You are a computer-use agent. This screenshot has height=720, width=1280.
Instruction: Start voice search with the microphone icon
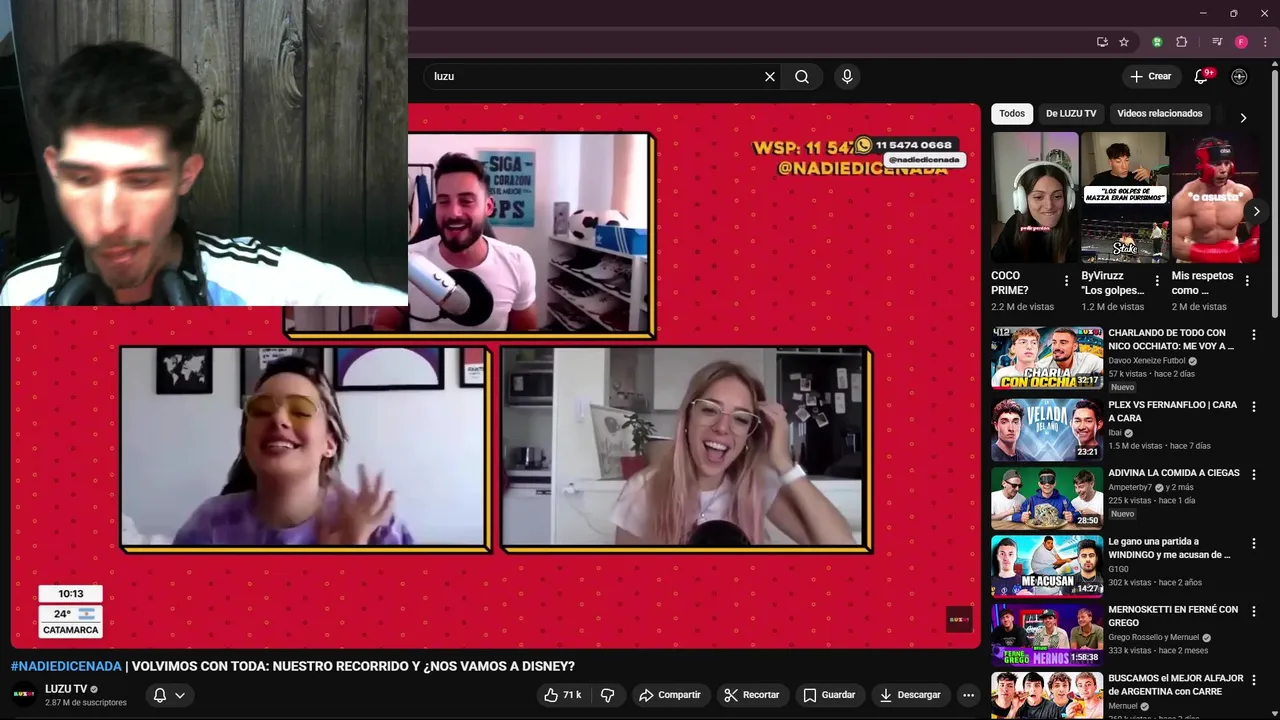[x=847, y=76]
